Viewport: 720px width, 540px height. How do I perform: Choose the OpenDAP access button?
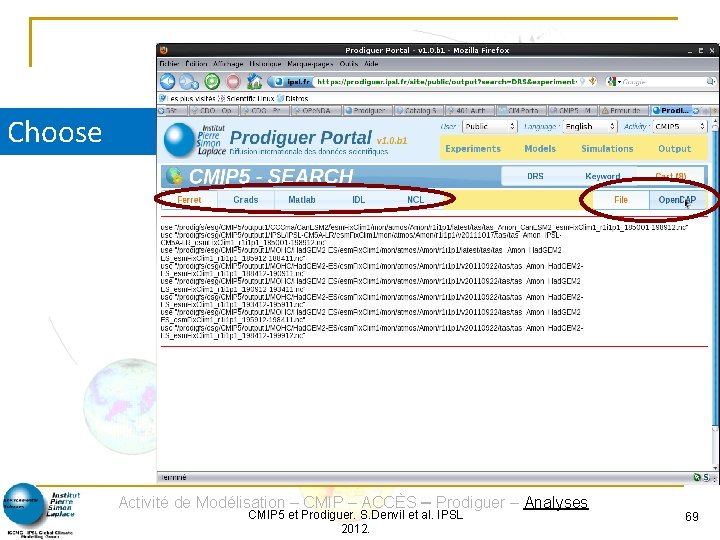677,200
